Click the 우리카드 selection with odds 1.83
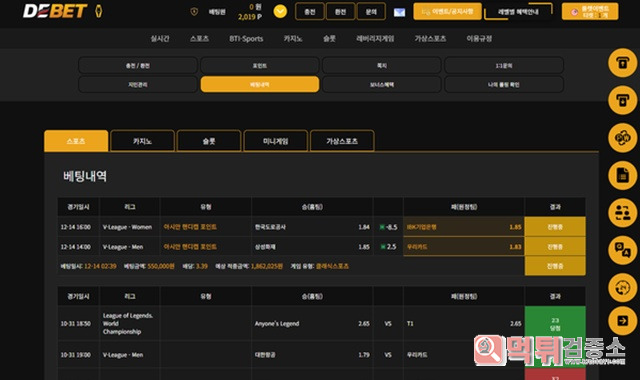Image resolution: width=640 pixels, height=380 pixels. [464, 247]
